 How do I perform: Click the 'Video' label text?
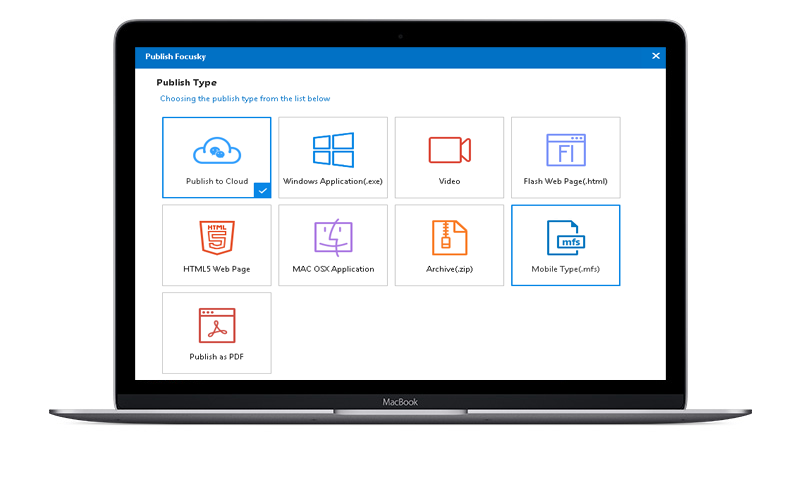449,181
